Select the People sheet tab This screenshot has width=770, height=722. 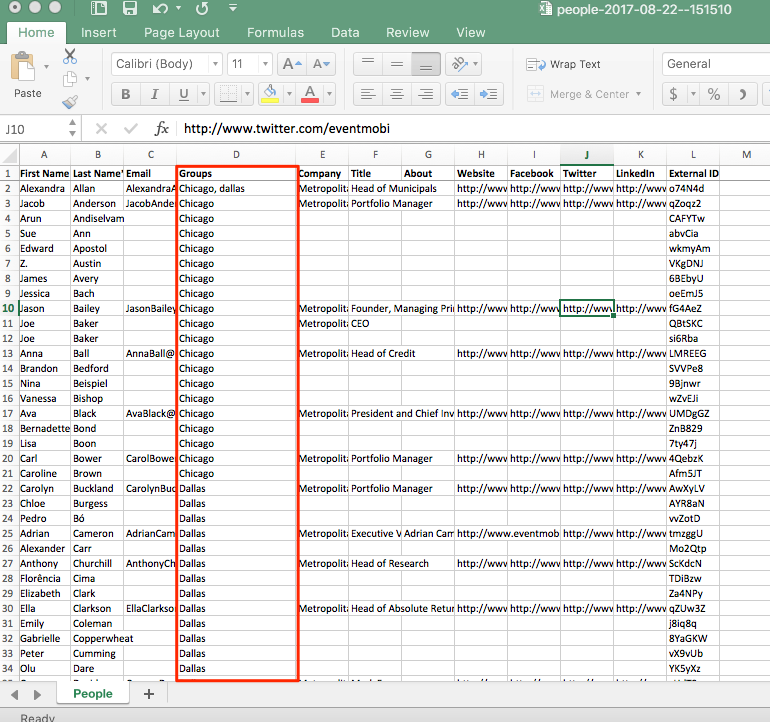(x=93, y=694)
